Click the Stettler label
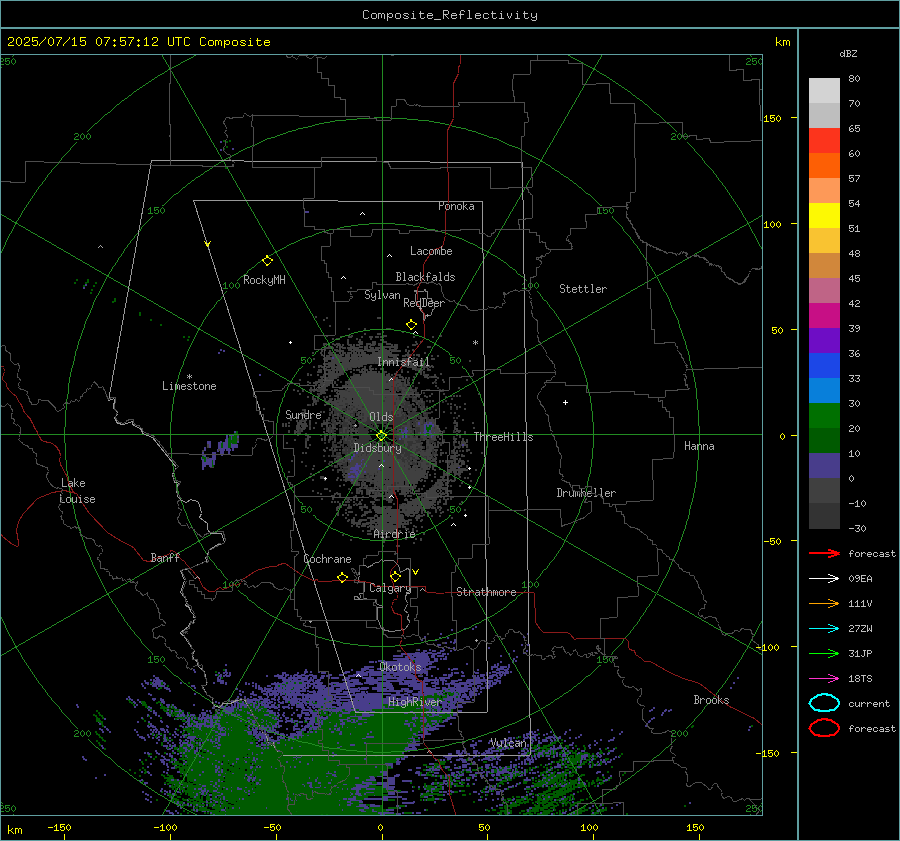 [x=583, y=289]
